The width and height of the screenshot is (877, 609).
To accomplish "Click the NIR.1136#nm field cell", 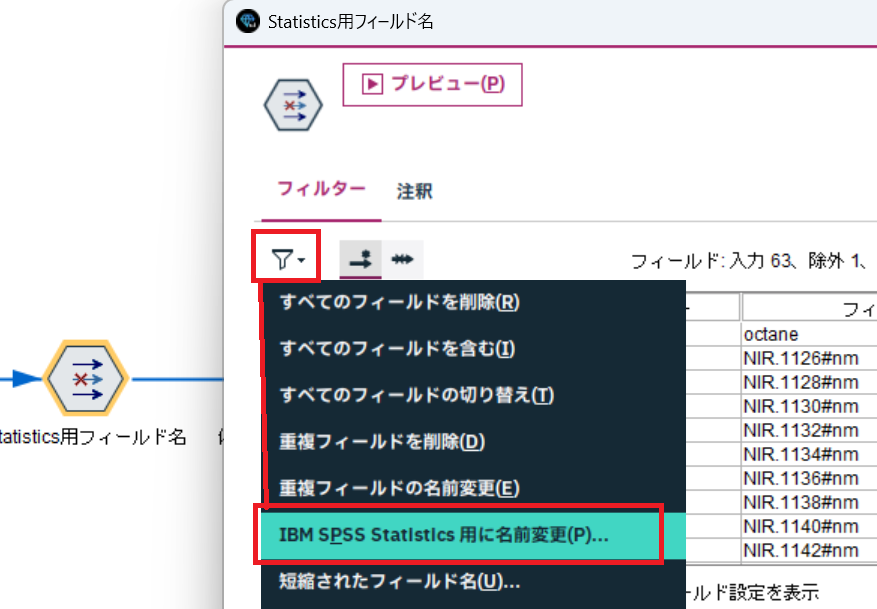I will point(809,478).
